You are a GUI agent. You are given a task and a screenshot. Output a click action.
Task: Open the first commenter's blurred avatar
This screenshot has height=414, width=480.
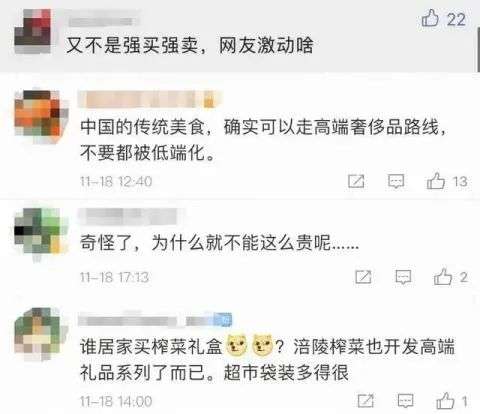pos(33,31)
